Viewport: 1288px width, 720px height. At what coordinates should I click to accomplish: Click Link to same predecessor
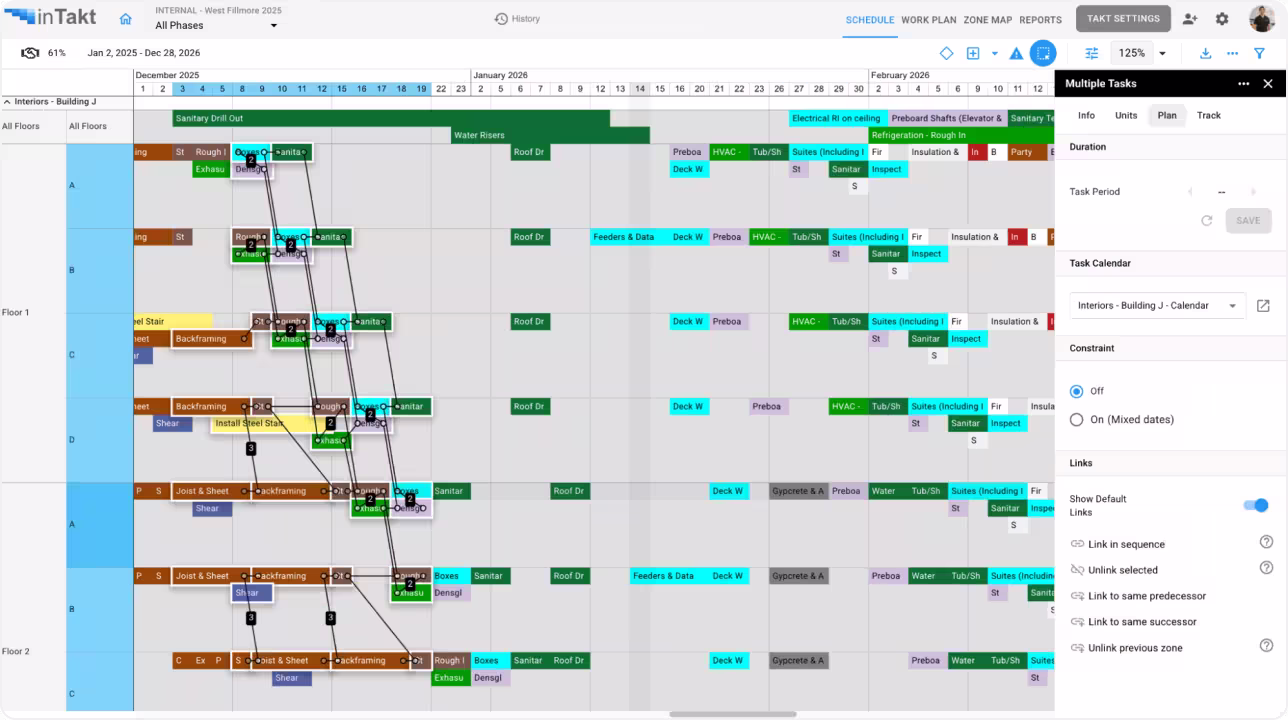(1147, 596)
